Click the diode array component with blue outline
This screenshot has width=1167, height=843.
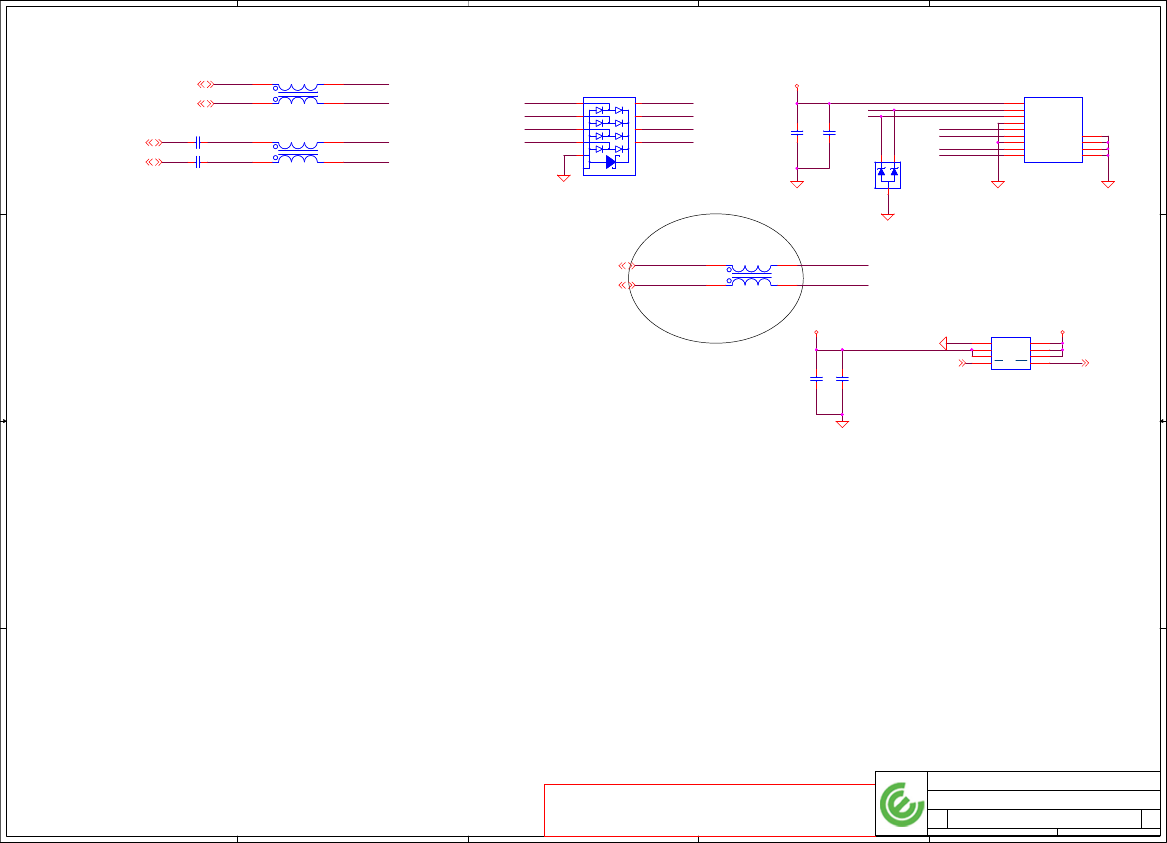pyautogui.click(x=609, y=136)
